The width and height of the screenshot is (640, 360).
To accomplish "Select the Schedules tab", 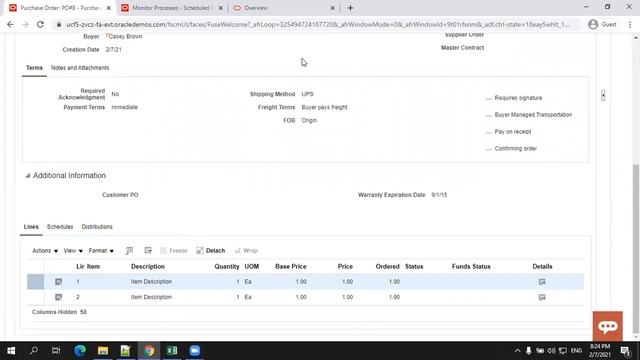I will 60,227.
